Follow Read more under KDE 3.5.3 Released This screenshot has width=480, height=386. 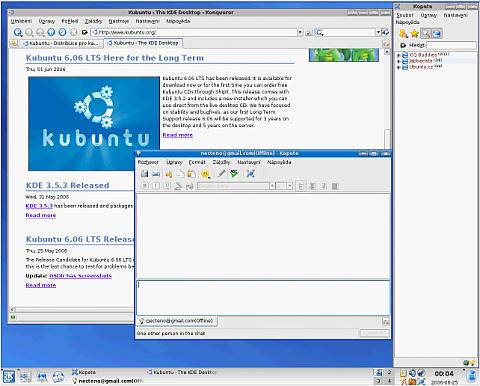click(x=41, y=215)
